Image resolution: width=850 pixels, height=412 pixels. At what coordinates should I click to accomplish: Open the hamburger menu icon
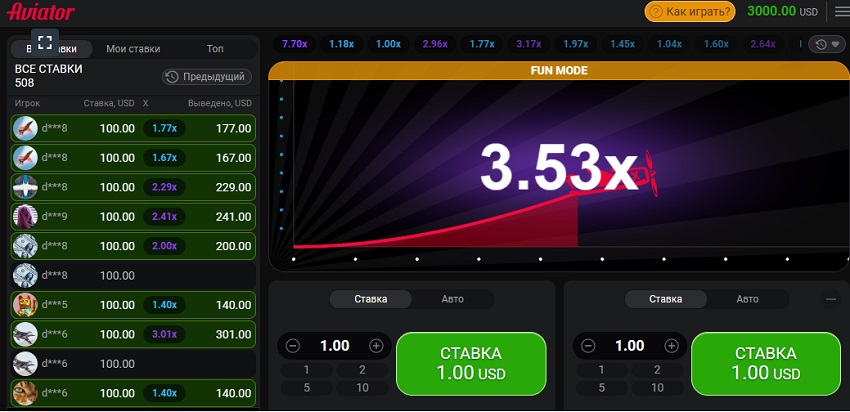(842, 12)
